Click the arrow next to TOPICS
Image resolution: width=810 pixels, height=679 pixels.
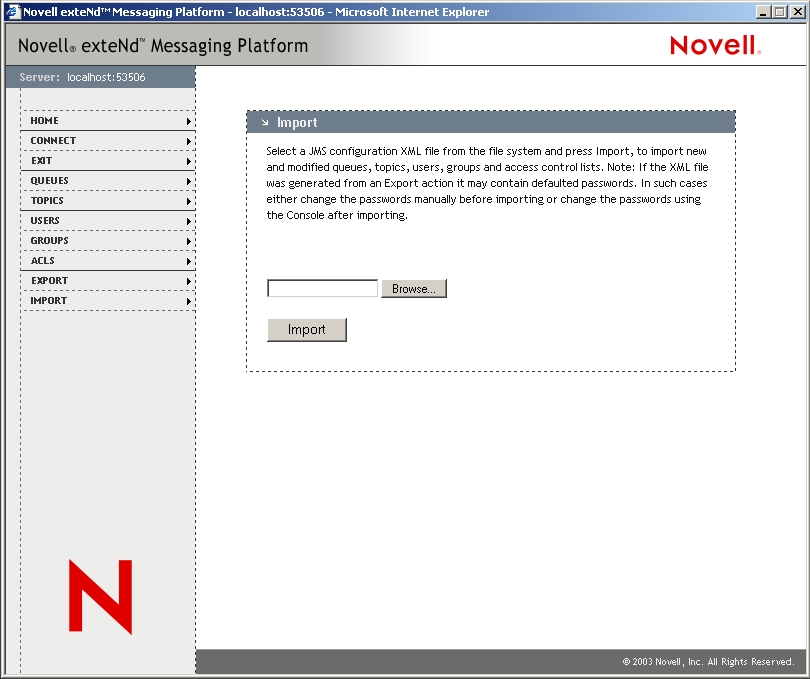[189, 201]
